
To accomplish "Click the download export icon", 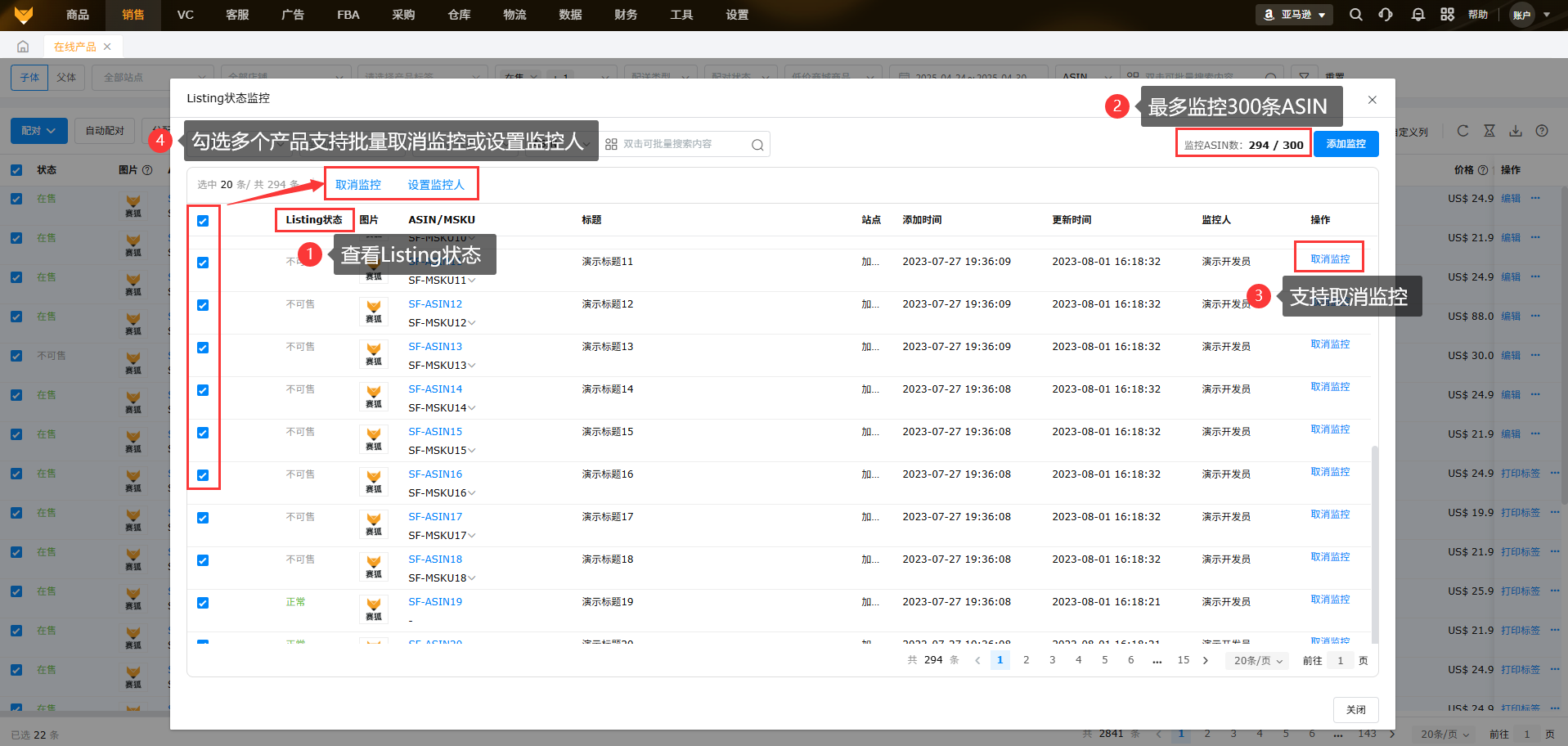I will coord(1516,131).
